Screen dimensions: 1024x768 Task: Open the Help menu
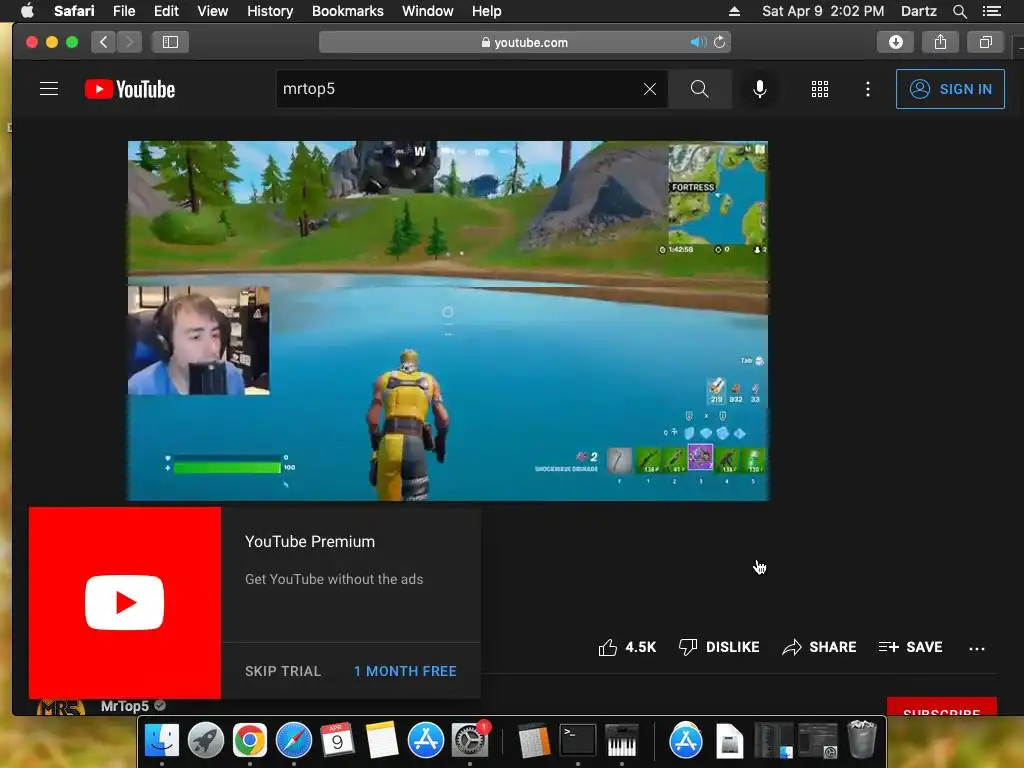(x=487, y=11)
